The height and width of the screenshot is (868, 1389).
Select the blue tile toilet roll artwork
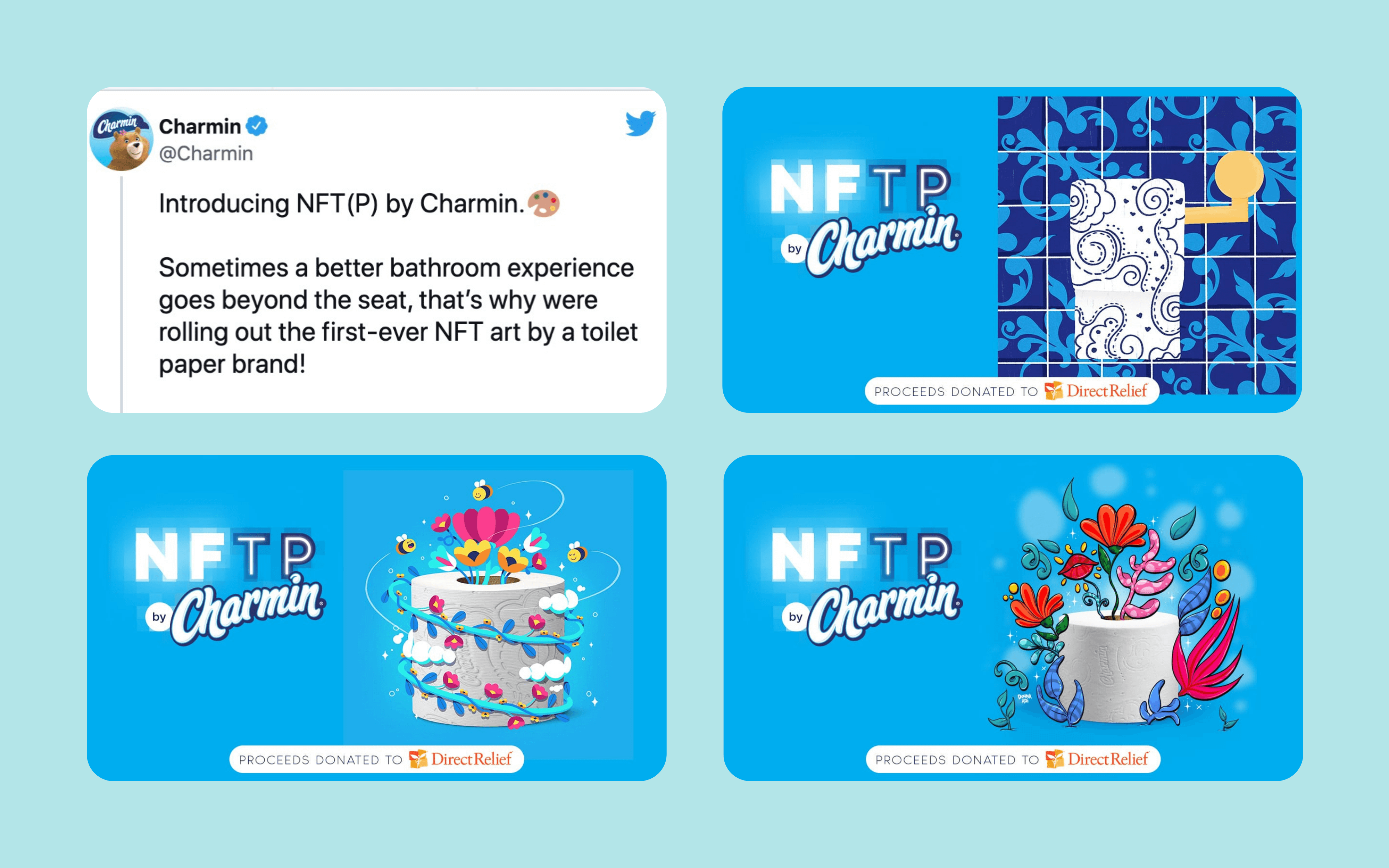point(1146,245)
